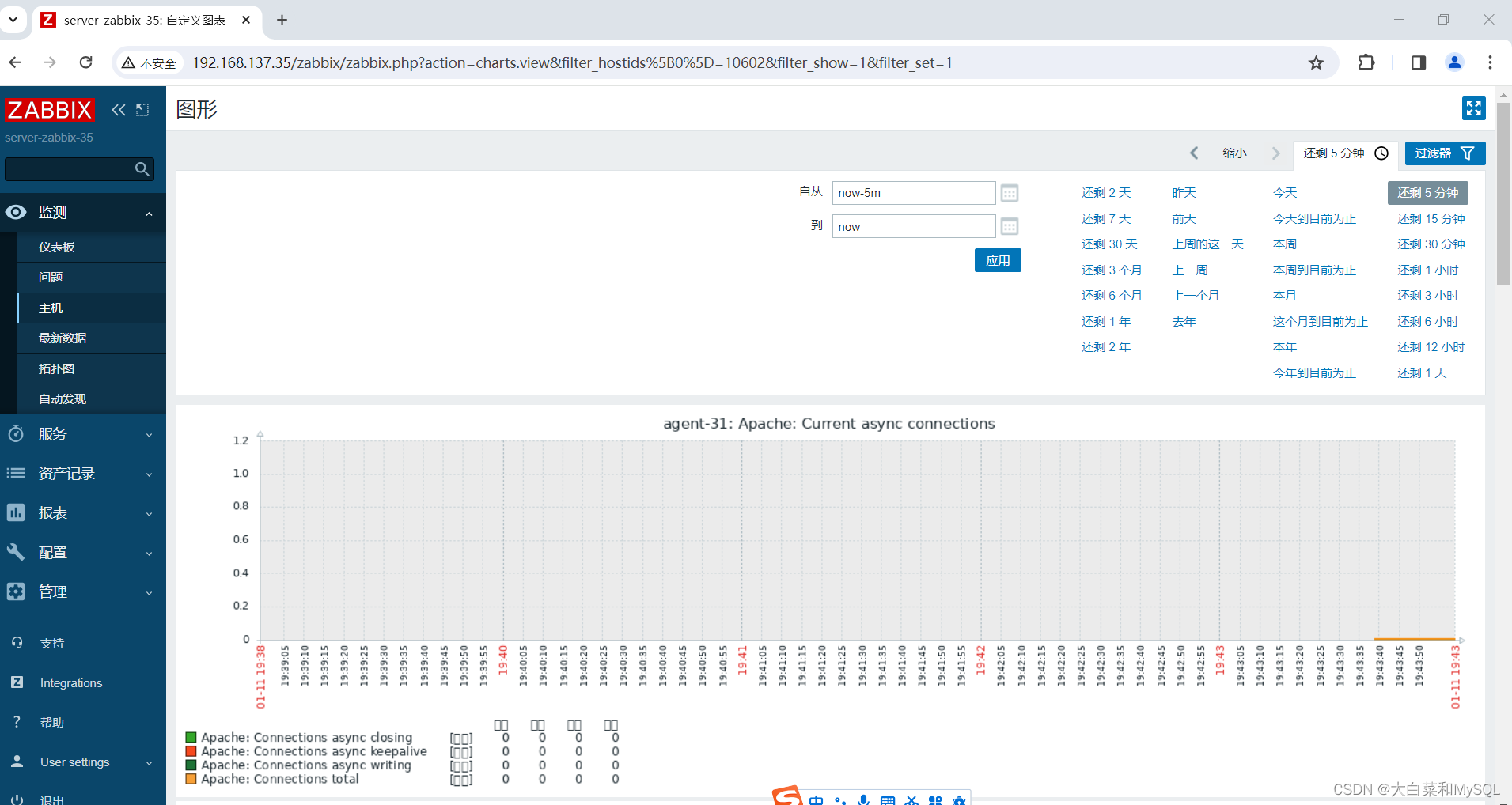The width and height of the screenshot is (1512, 805).
Task: Open calendar picker for 到 field
Action: click(x=1009, y=227)
